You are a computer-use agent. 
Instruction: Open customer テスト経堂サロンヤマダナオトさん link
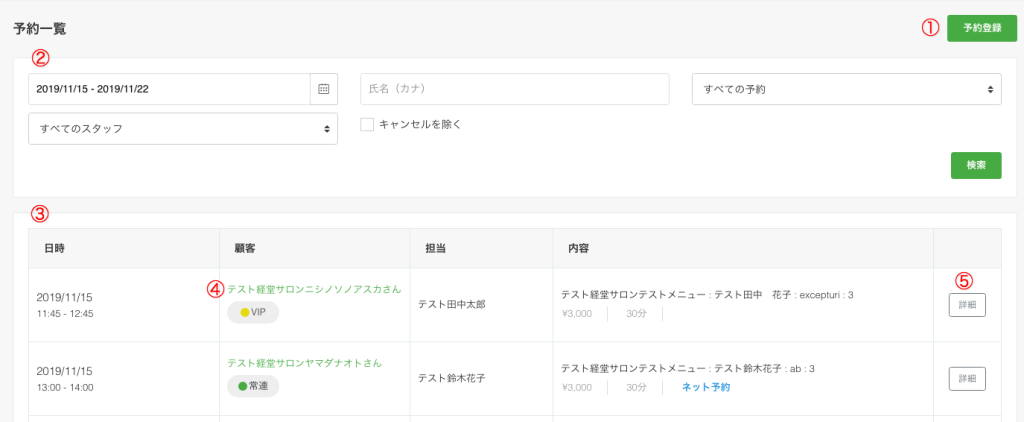click(304, 363)
